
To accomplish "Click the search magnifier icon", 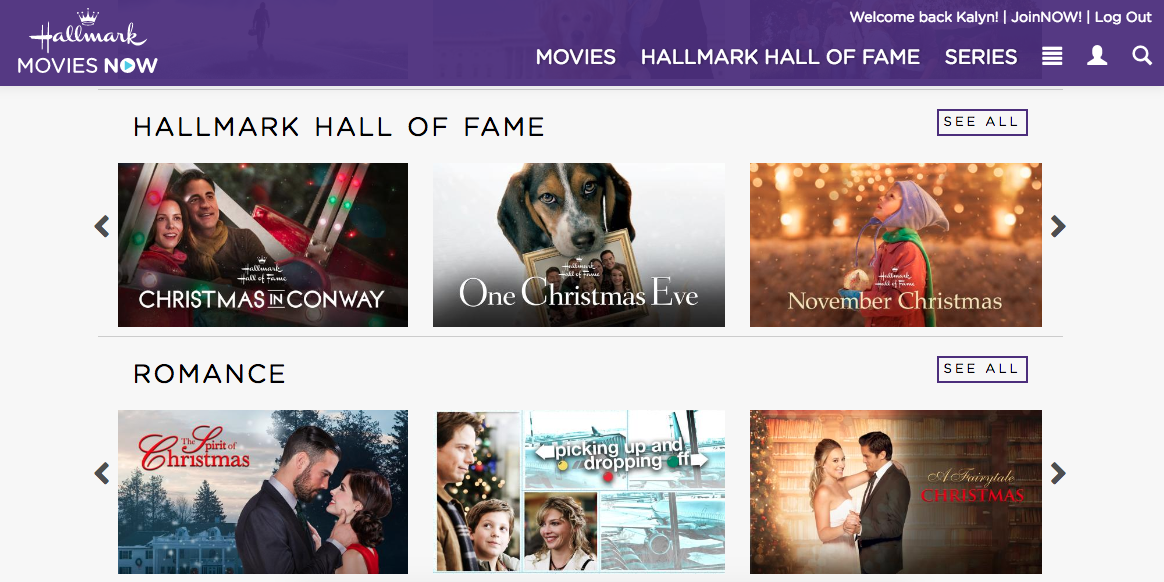I will pos(1142,55).
